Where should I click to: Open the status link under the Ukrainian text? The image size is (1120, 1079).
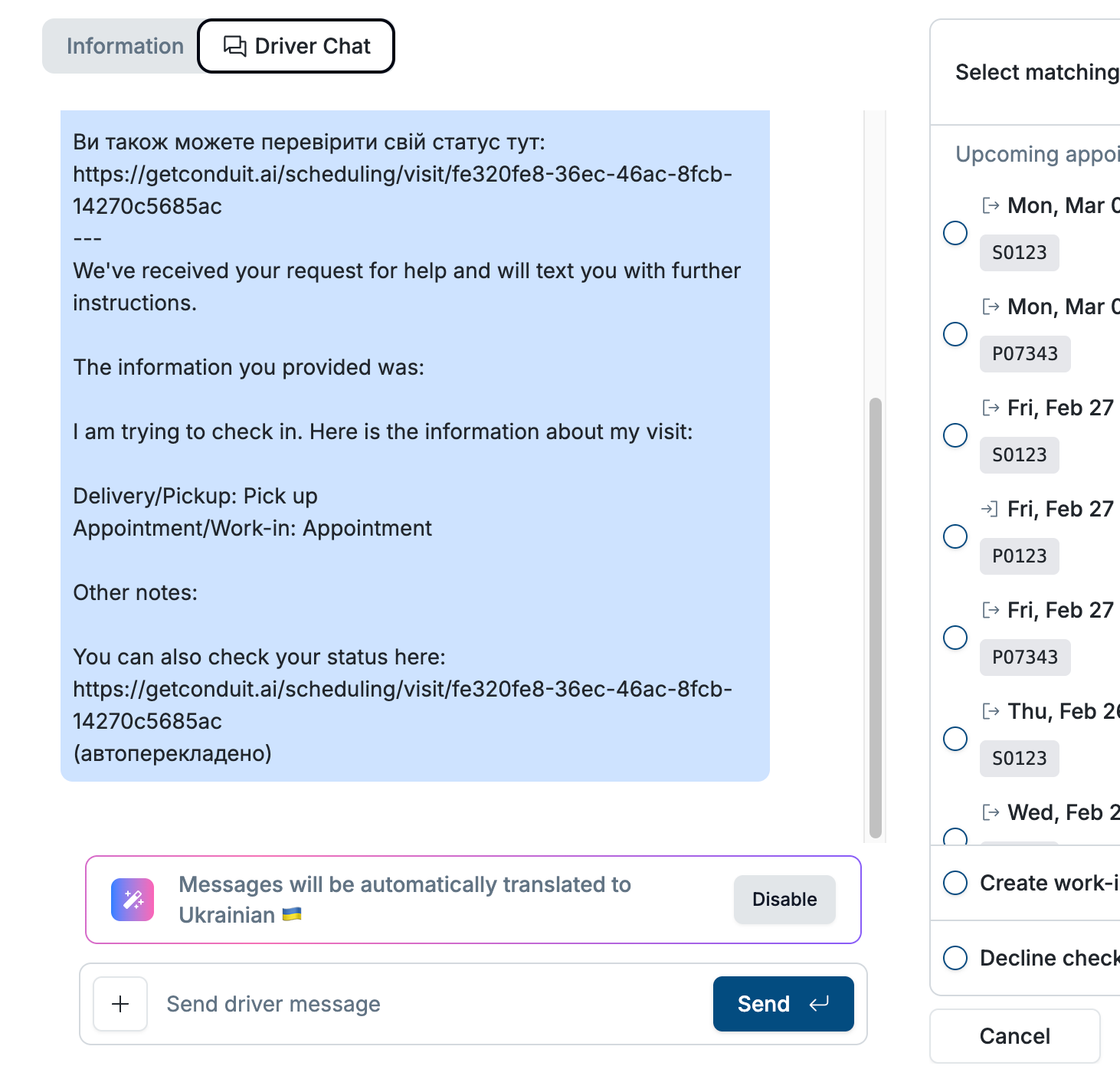pyautogui.click(x=402, y=190)
